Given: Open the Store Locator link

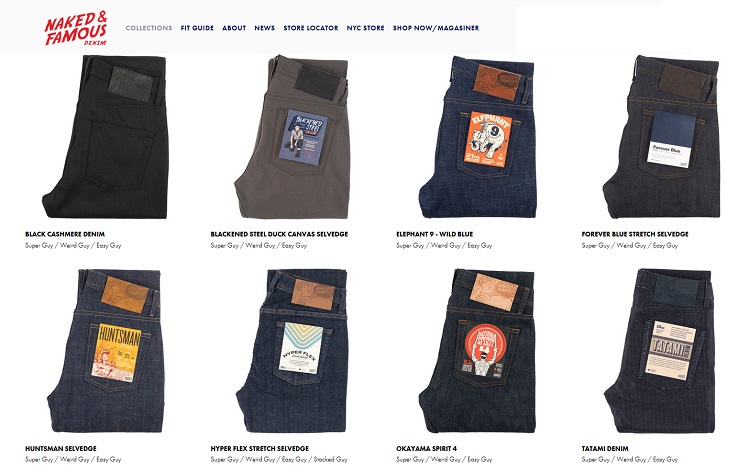Looking at the screenshot, I should coord(310,28).
